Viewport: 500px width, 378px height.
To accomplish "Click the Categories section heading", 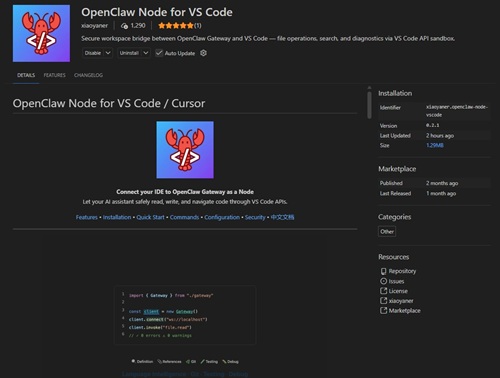I will [x=394, y=217].
